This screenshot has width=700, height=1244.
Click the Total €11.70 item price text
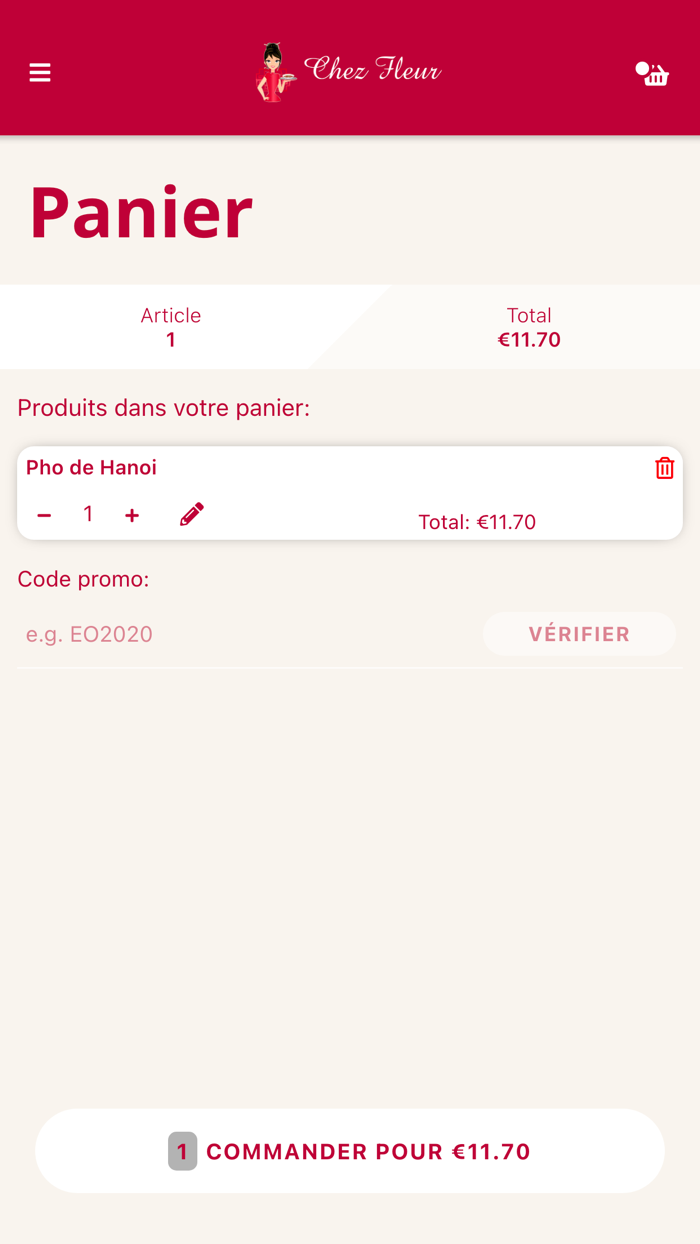click(477, 521)
